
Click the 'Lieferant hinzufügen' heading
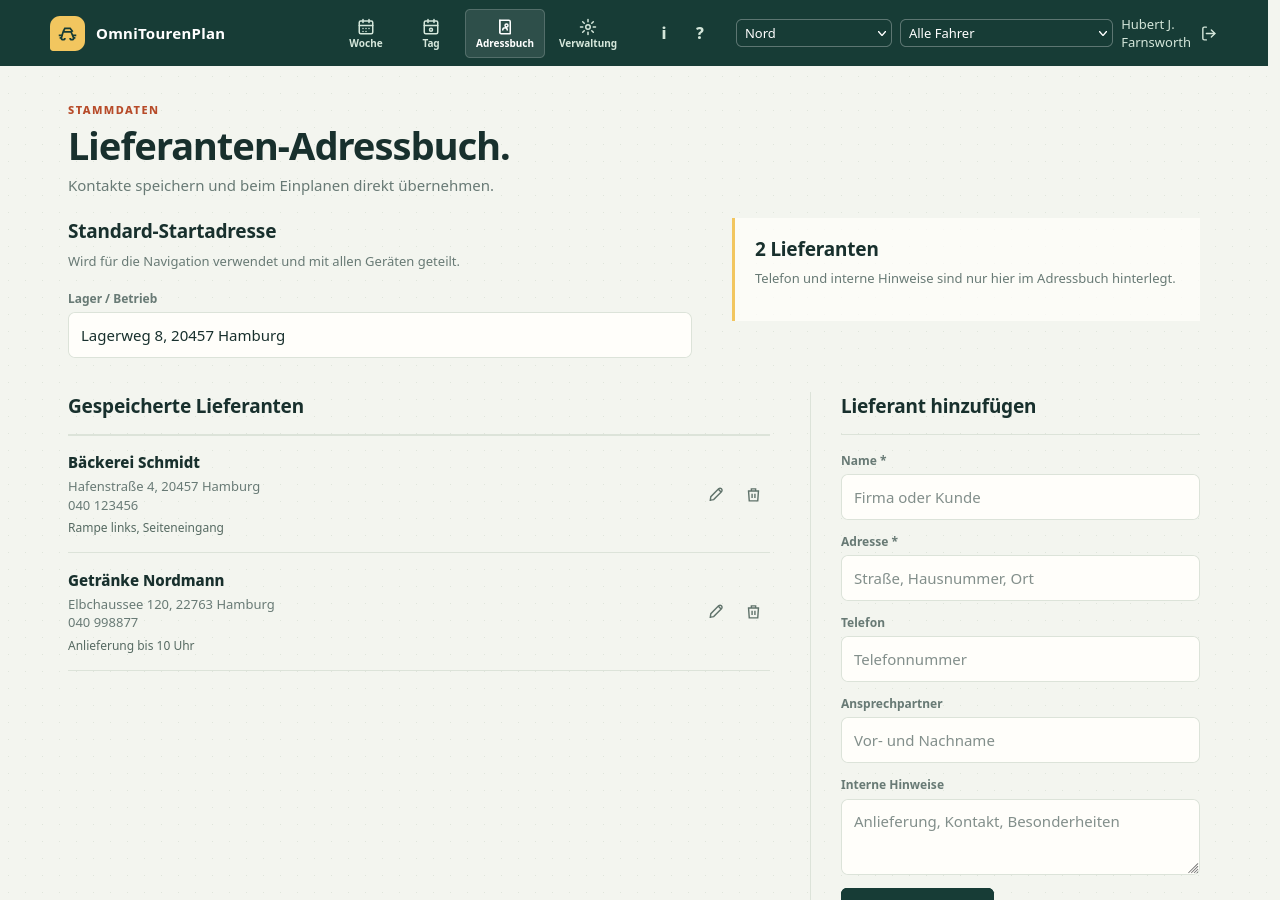point(938,406)
